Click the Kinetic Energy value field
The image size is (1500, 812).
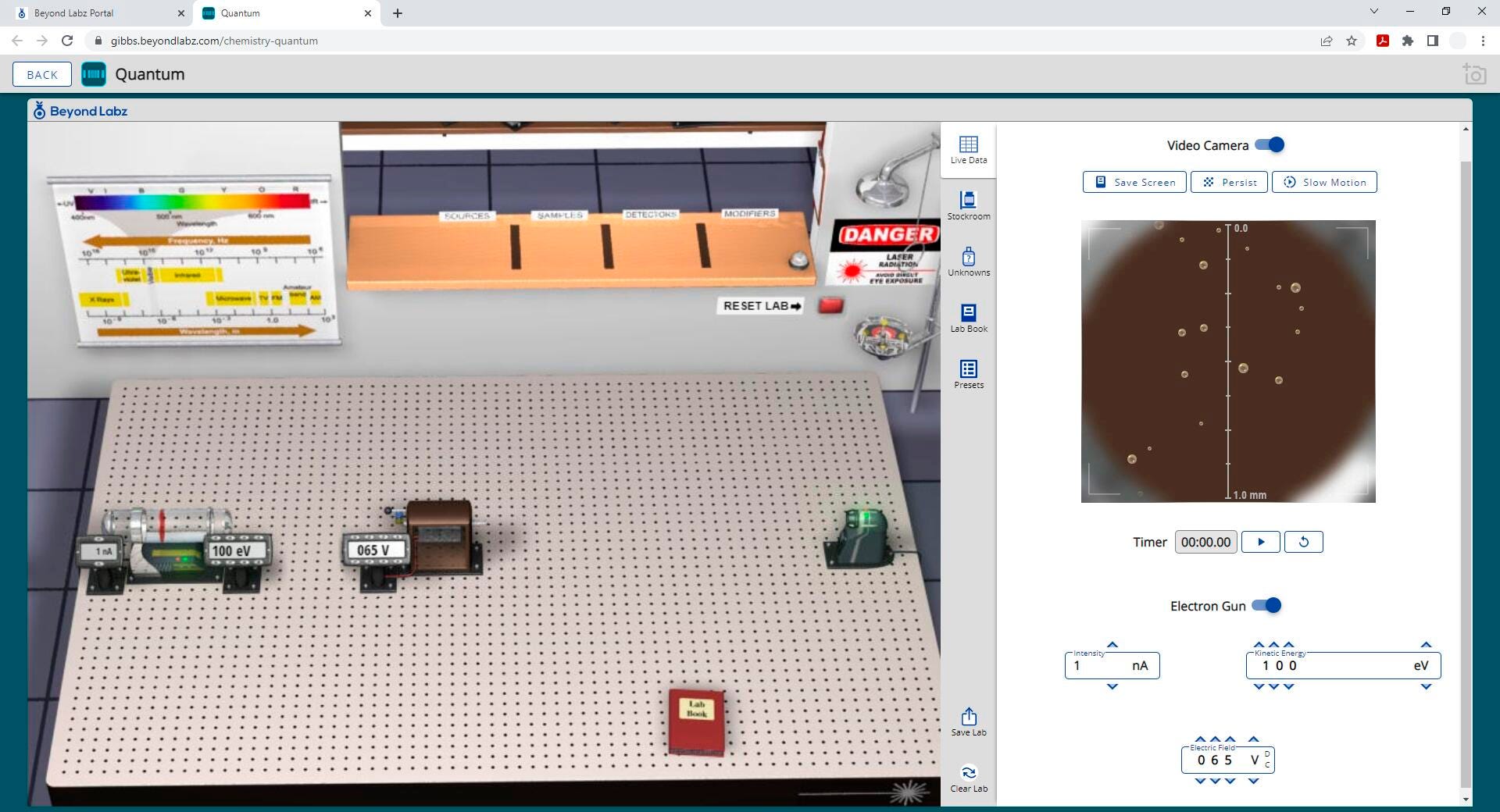(x=1328, y=666)
